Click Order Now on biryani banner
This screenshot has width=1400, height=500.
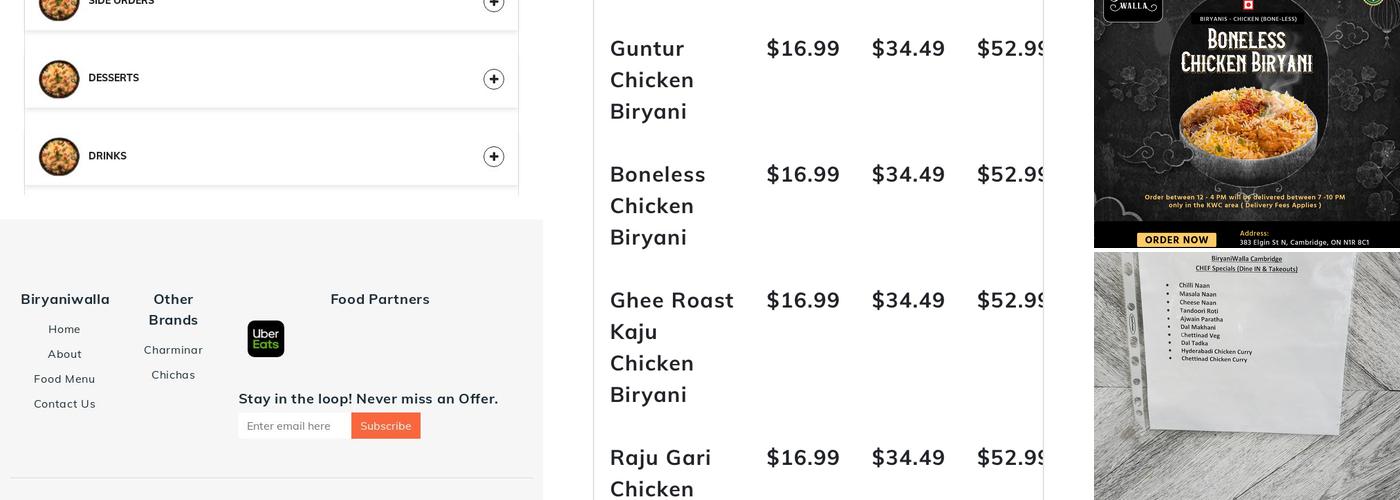point(1176,240)
